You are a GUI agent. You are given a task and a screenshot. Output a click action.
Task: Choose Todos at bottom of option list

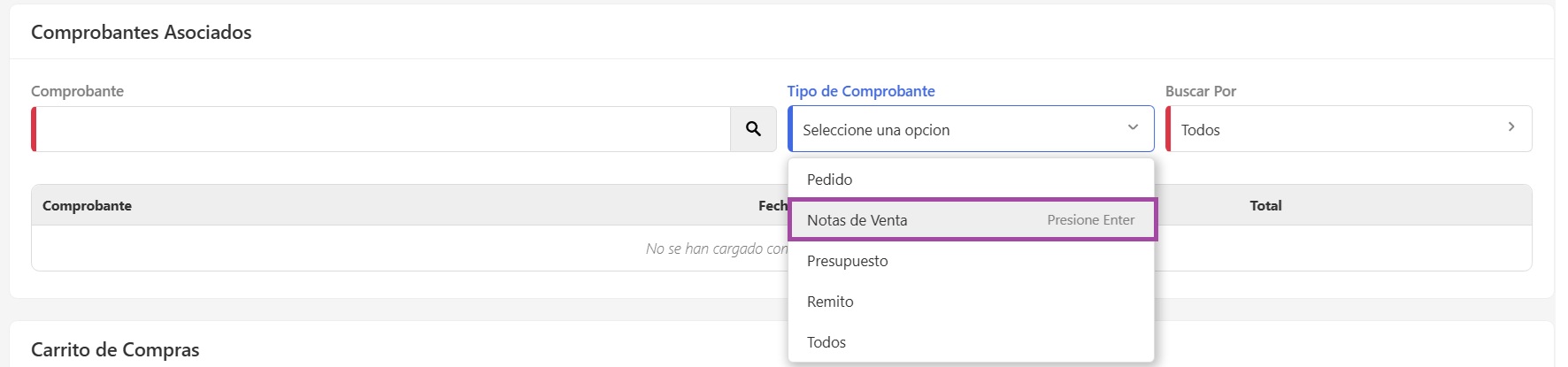(826, 342)
